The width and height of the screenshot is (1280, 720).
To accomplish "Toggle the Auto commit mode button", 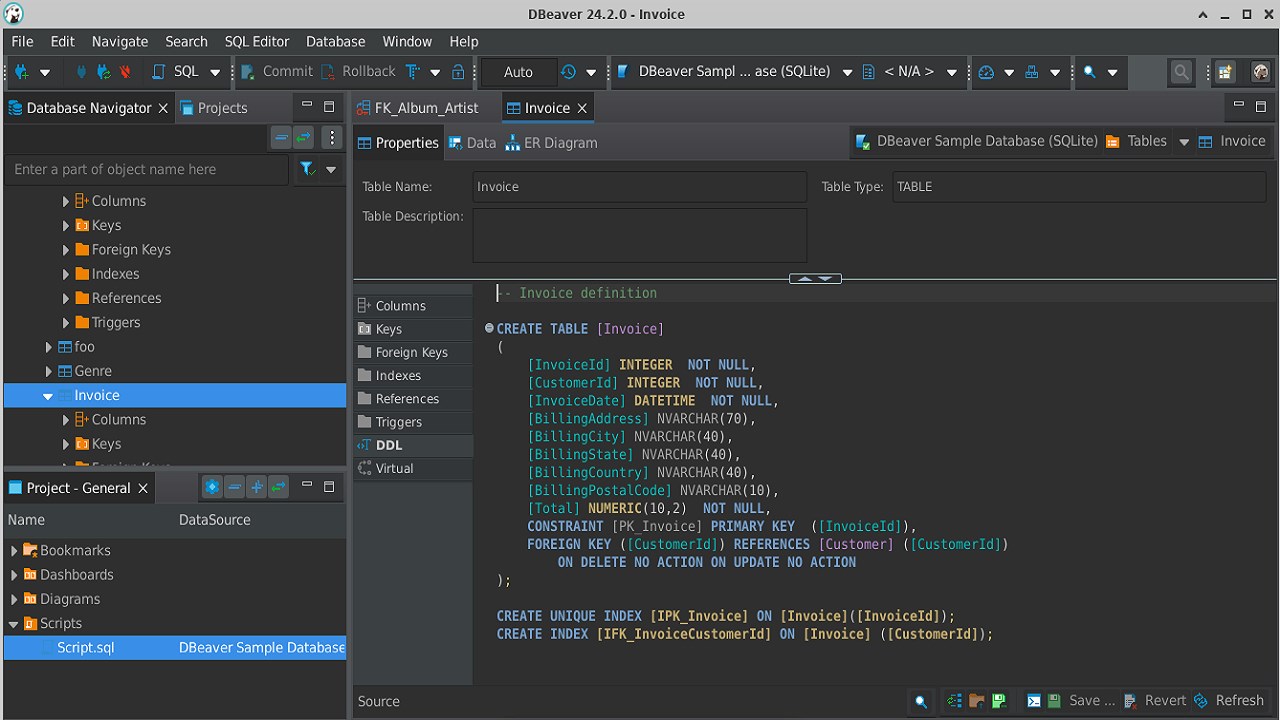I will [x=518, y=72].
